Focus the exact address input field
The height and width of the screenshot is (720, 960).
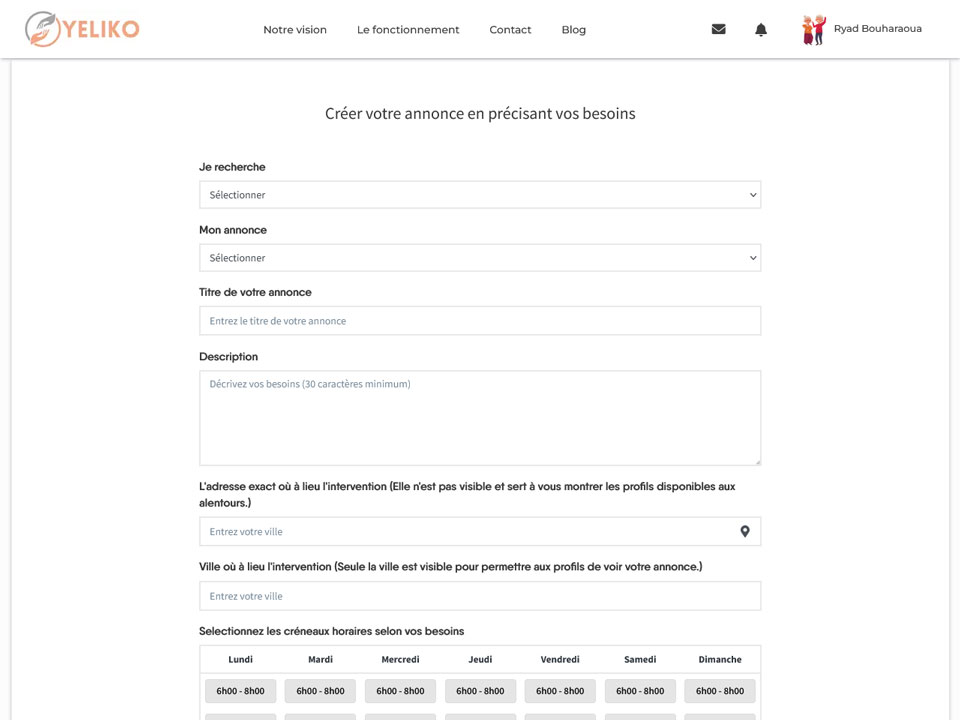[480, 531]
